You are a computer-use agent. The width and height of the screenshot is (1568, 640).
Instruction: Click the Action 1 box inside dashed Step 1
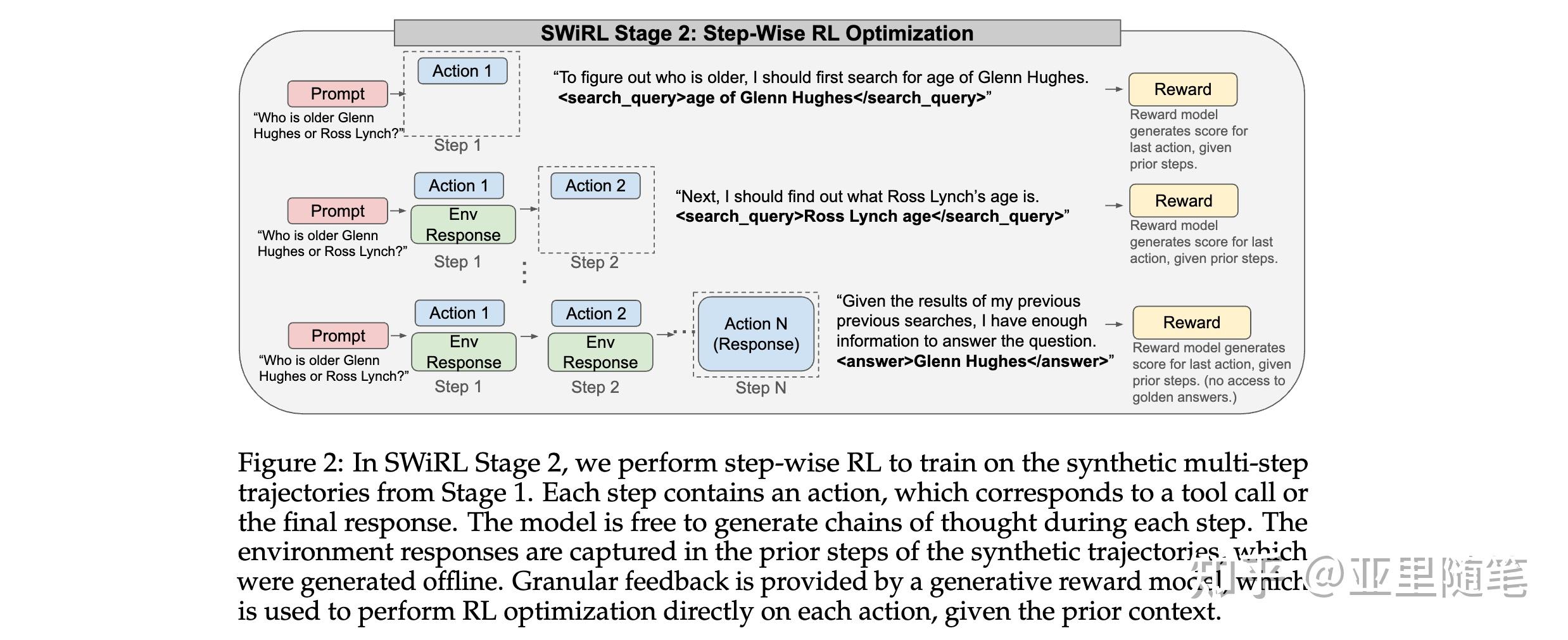pyautogui.click(x=462, y=71)
